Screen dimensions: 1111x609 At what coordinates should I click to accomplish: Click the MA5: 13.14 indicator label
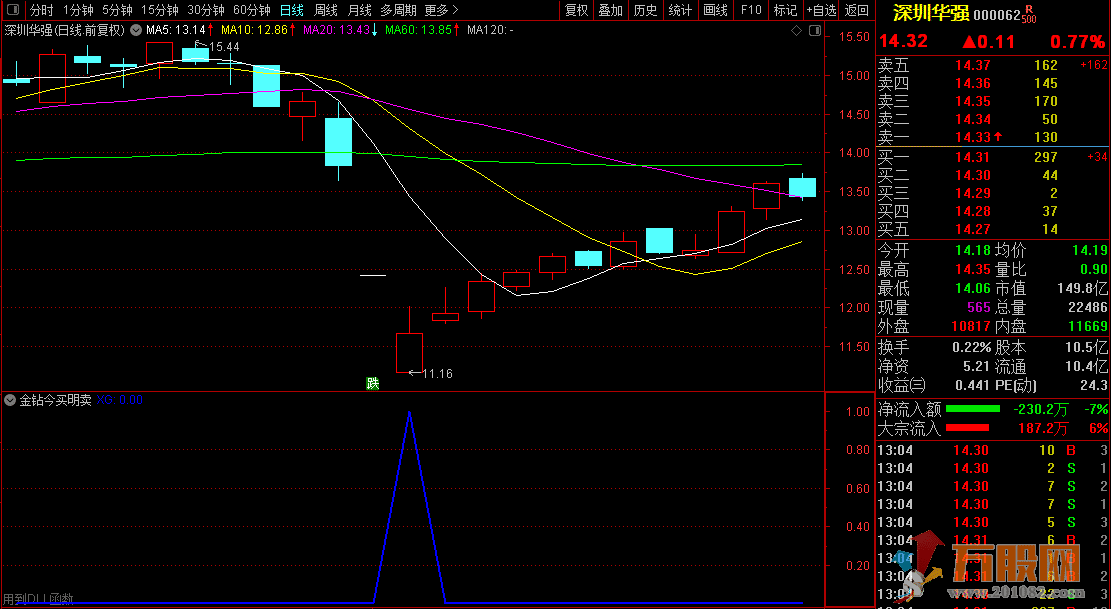180,30
